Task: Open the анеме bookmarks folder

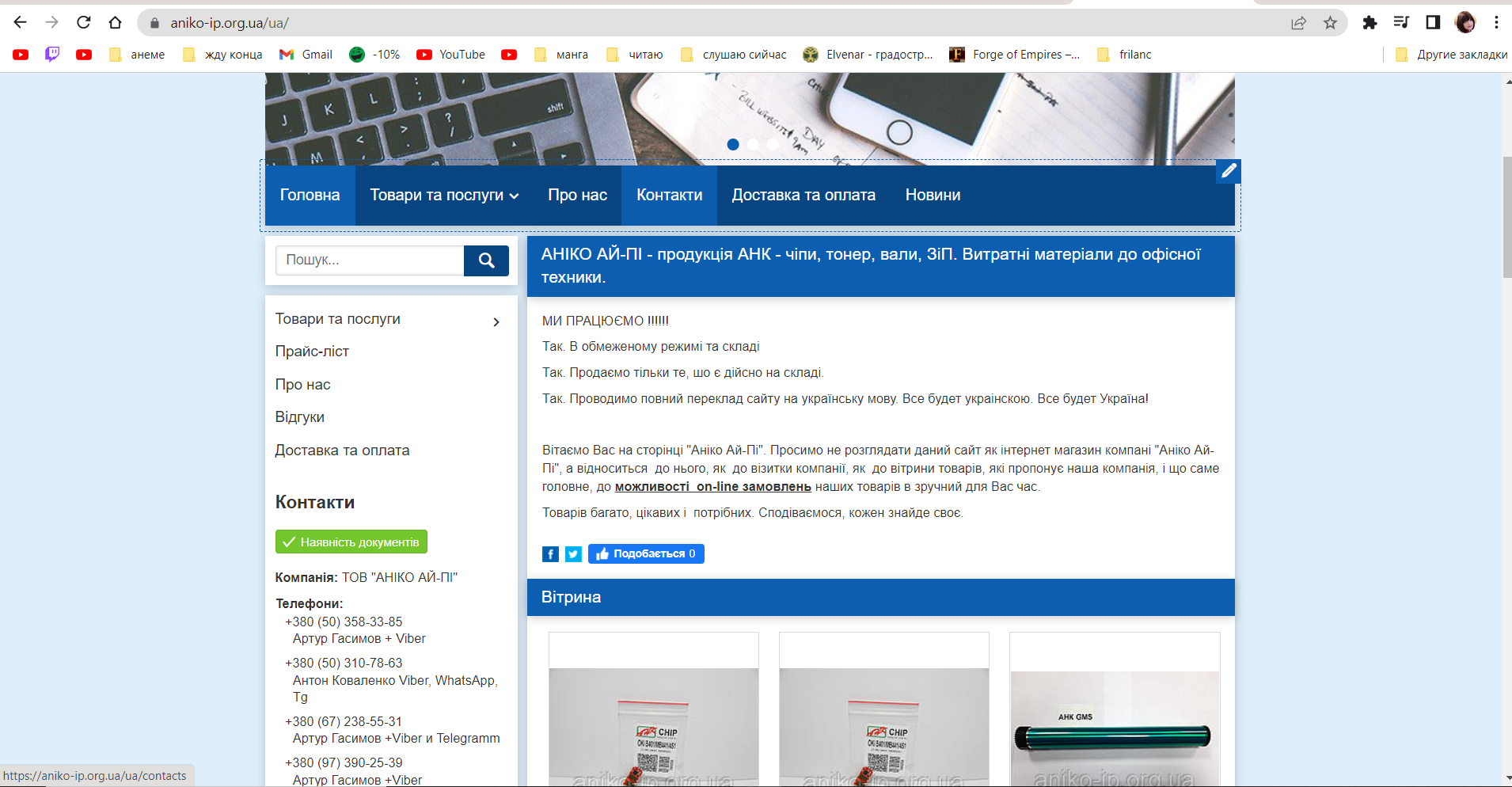Action: tap(138, 55)
